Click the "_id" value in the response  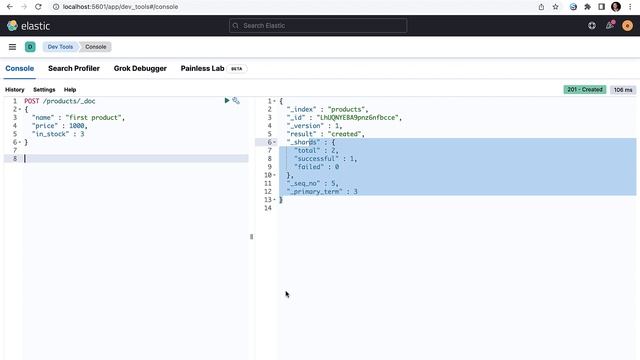(x=359, y=118)
